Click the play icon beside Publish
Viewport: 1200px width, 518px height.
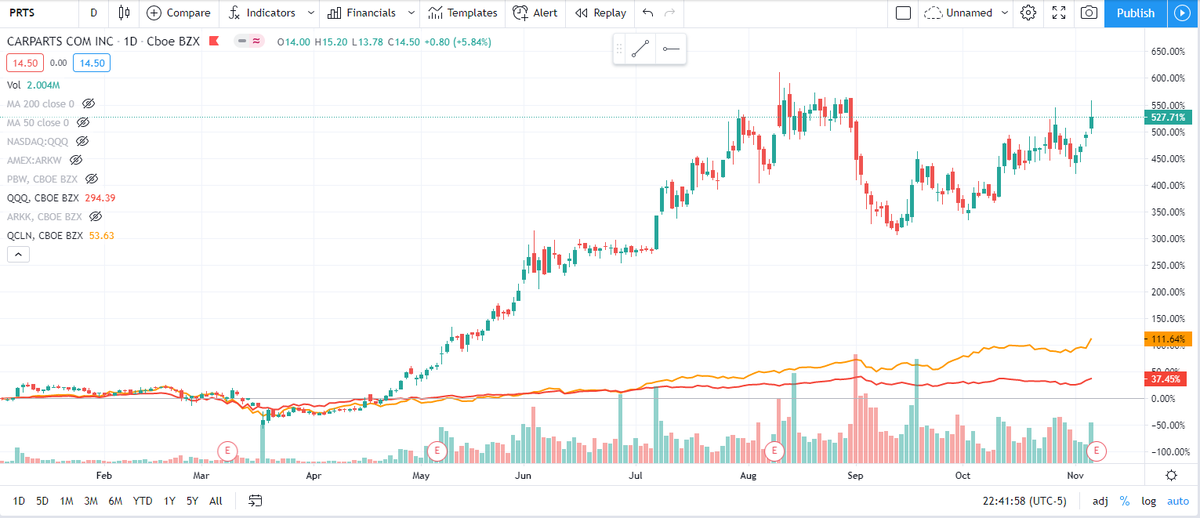coord(1182,13)
